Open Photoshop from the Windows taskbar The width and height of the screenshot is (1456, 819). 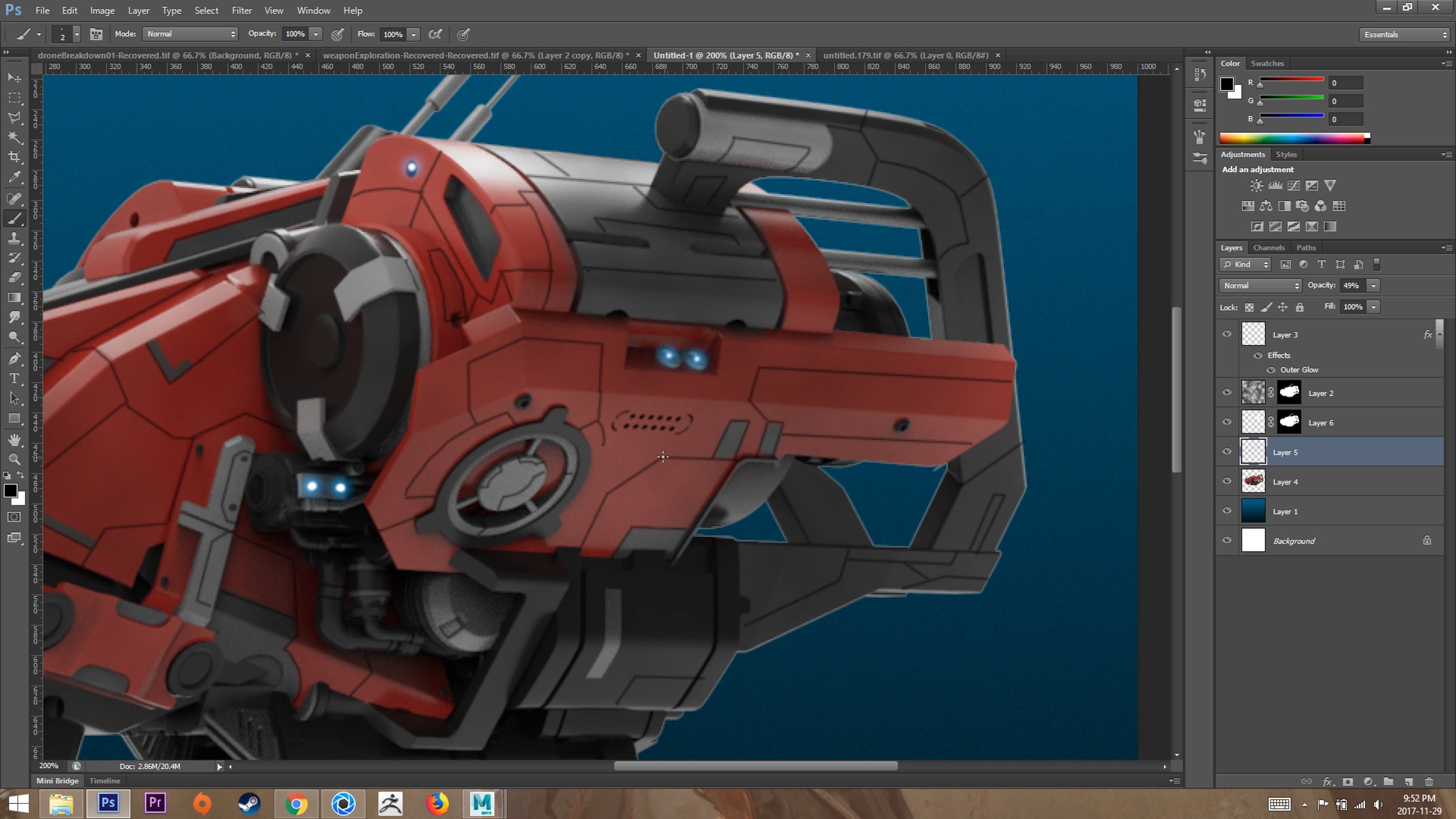coord(108,803)
